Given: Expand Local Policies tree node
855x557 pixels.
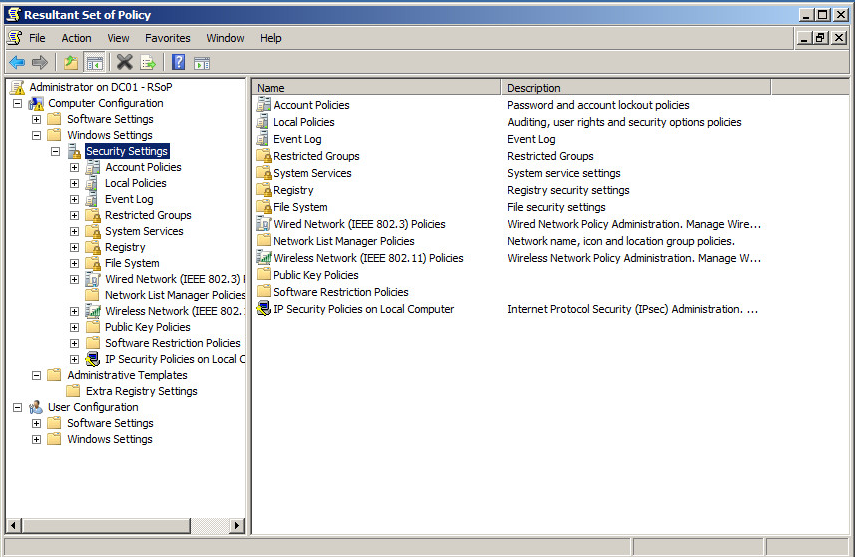Looking at the screenshot, I should click(x=74, y=183).
